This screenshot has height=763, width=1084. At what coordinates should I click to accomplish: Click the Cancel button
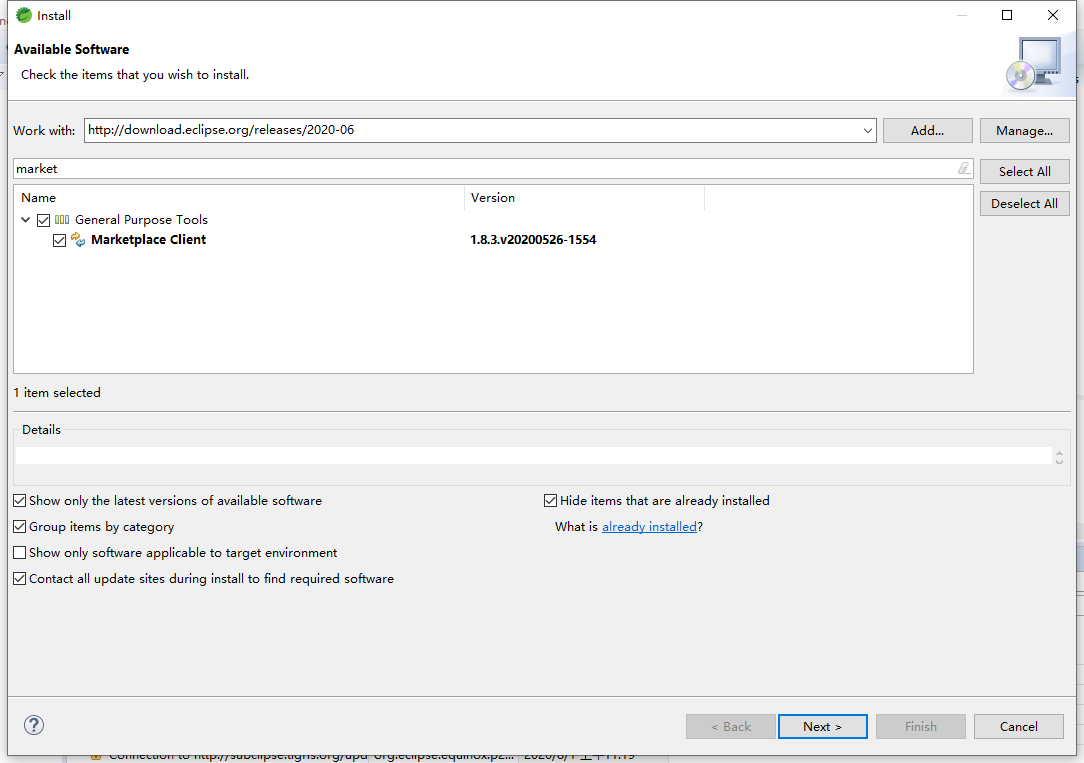(x=1018, y=726)
